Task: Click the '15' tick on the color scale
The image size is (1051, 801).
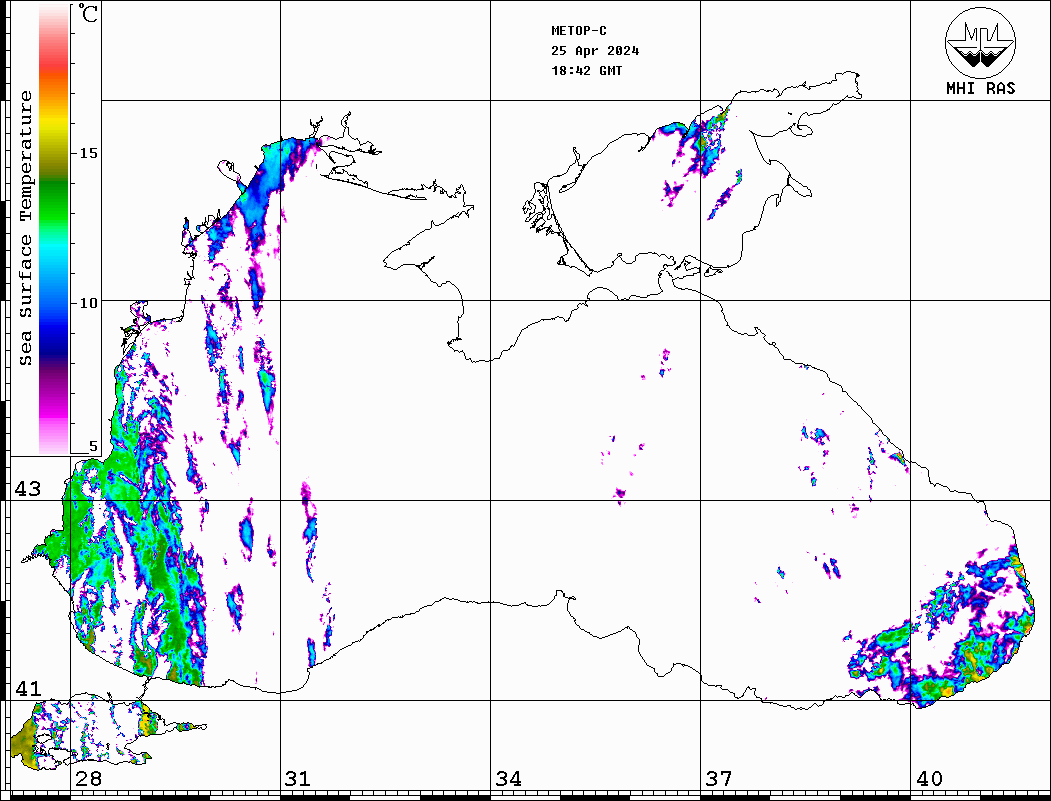Action: 88,153
